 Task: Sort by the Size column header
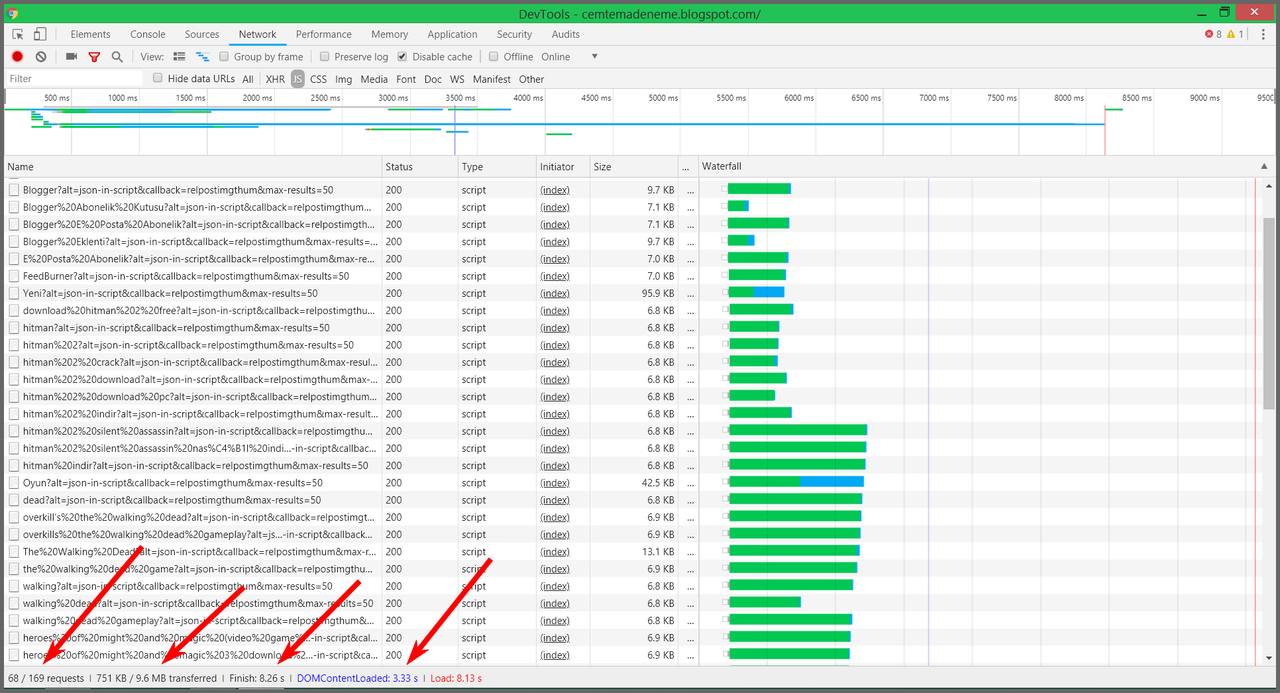(x=633, y=167)
